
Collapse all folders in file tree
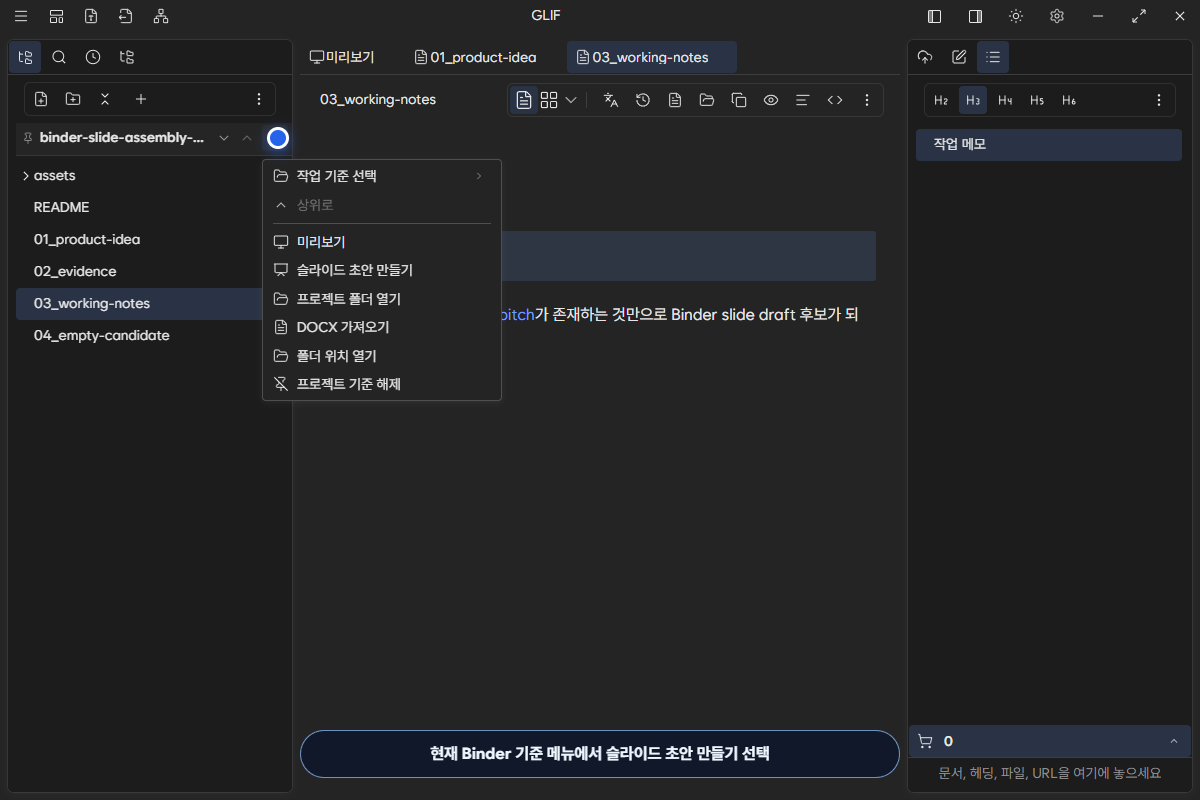click(105, 99)
